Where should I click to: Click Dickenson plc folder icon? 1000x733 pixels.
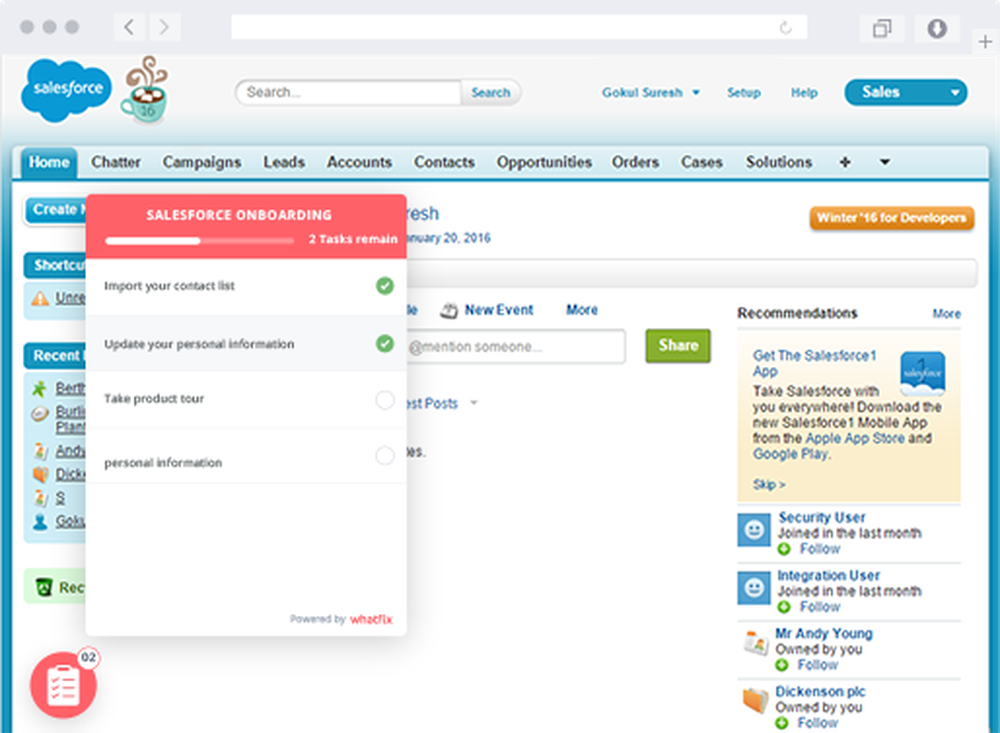(x=756, y=700)
